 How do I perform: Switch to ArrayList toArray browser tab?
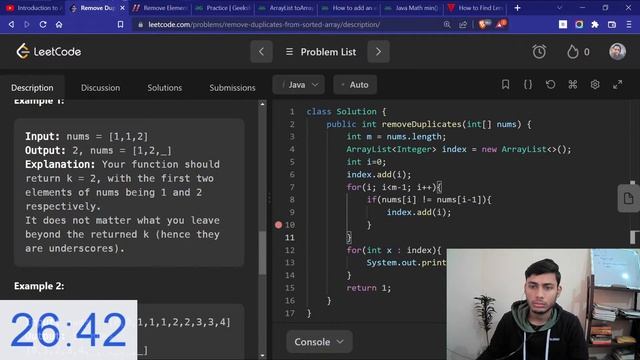click(x=286, y=8)
